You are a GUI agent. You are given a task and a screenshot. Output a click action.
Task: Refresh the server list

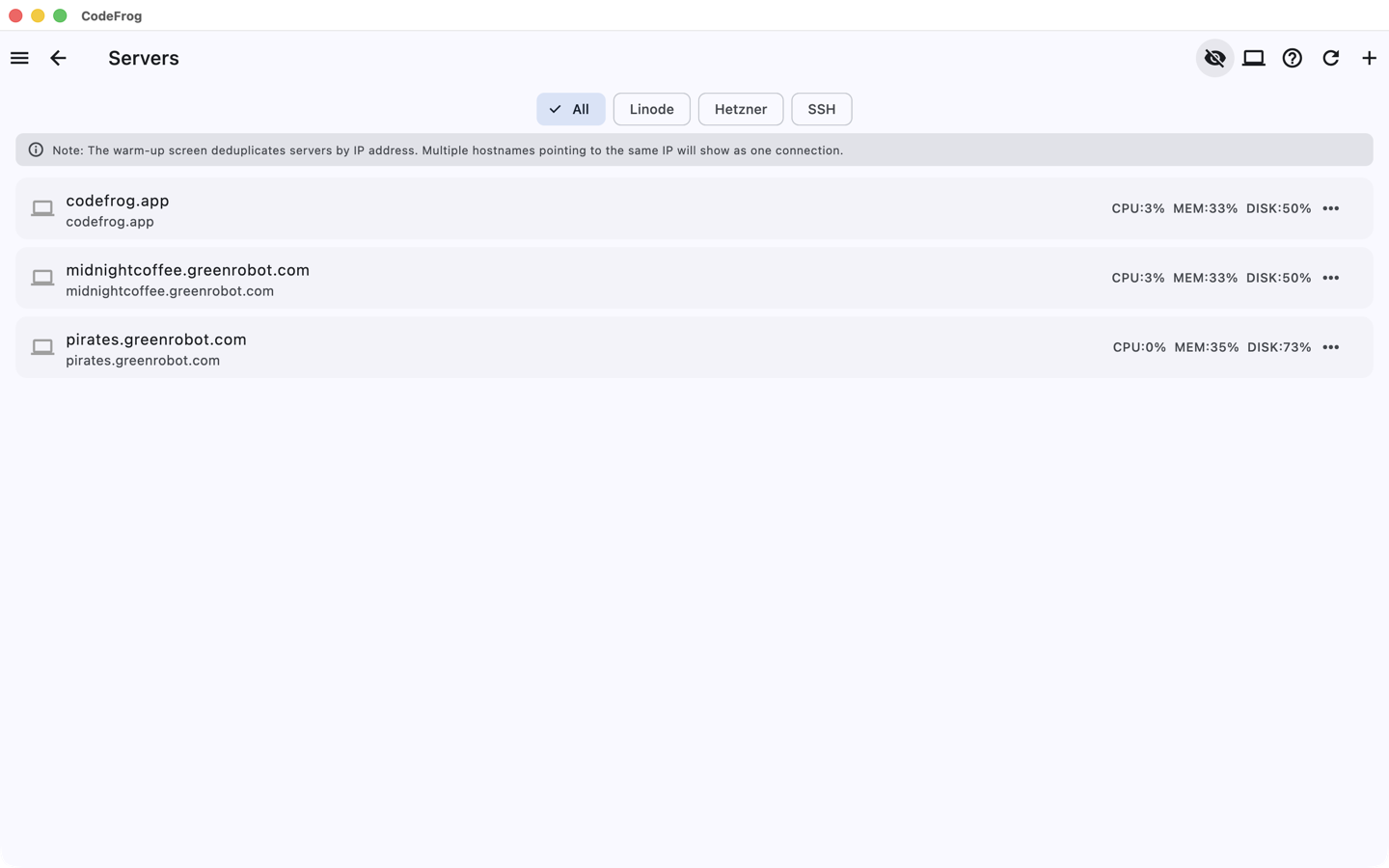pos(1330,58)
